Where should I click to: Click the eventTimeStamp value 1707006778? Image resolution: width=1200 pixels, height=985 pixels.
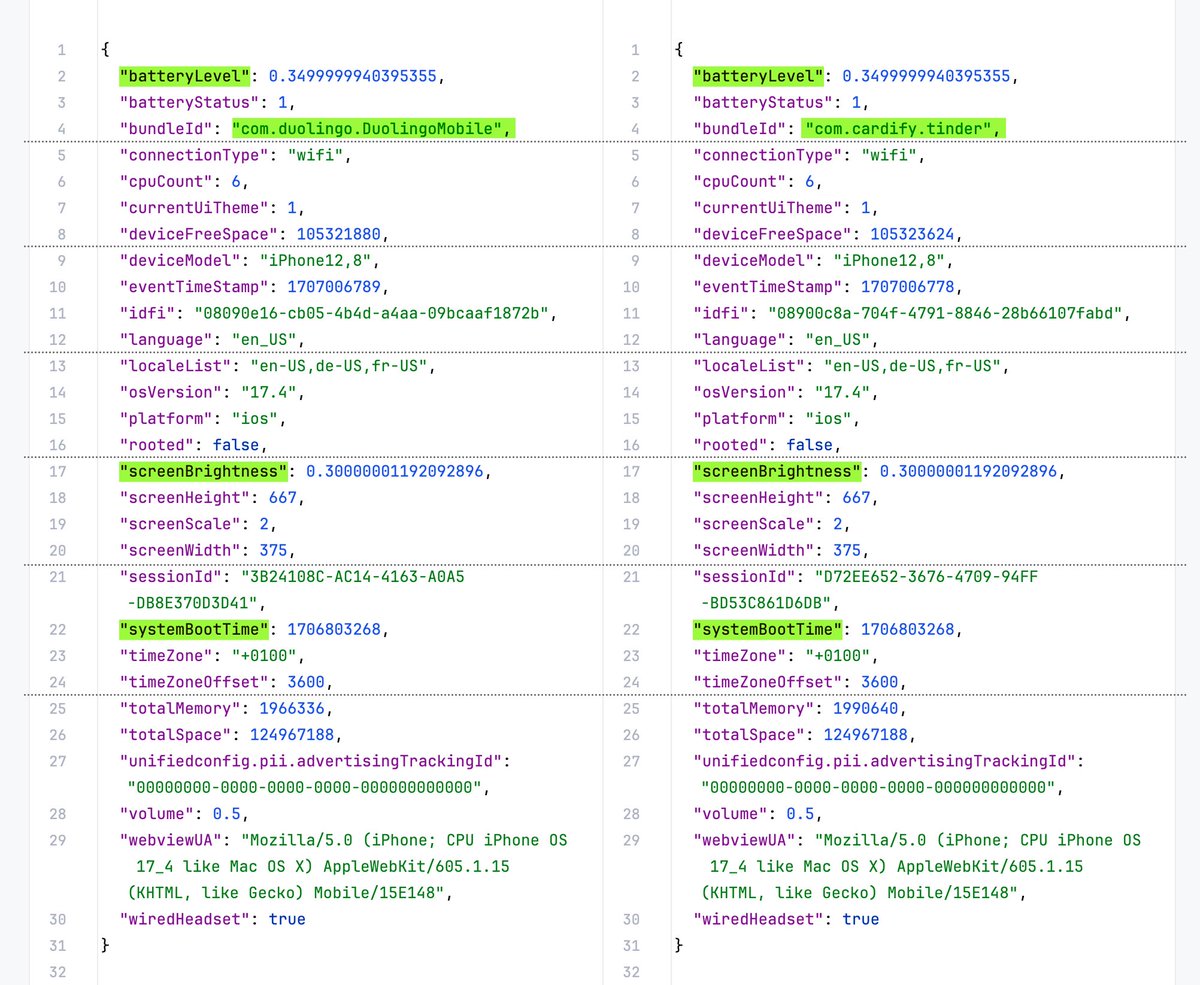click(x=909, y=287)
